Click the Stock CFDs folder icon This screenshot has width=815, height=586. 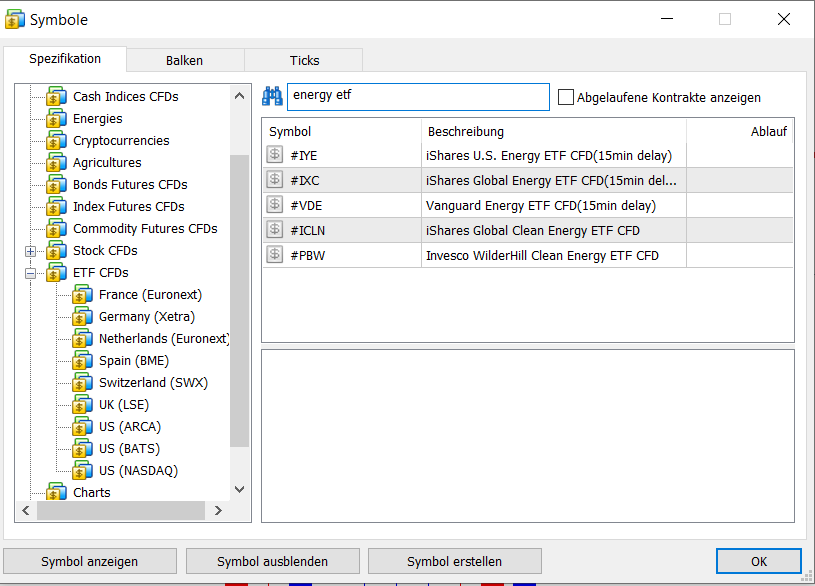pyautogui.click(x=56, y=251)
